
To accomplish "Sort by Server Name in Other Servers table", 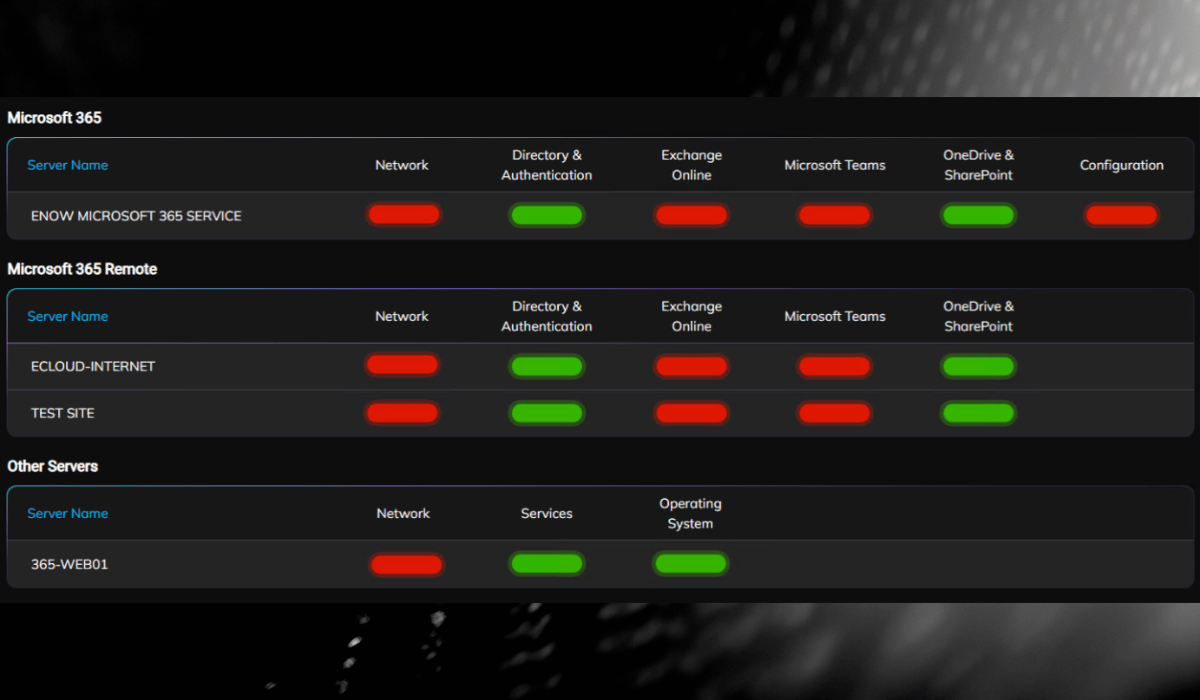I will coord(68,513).
